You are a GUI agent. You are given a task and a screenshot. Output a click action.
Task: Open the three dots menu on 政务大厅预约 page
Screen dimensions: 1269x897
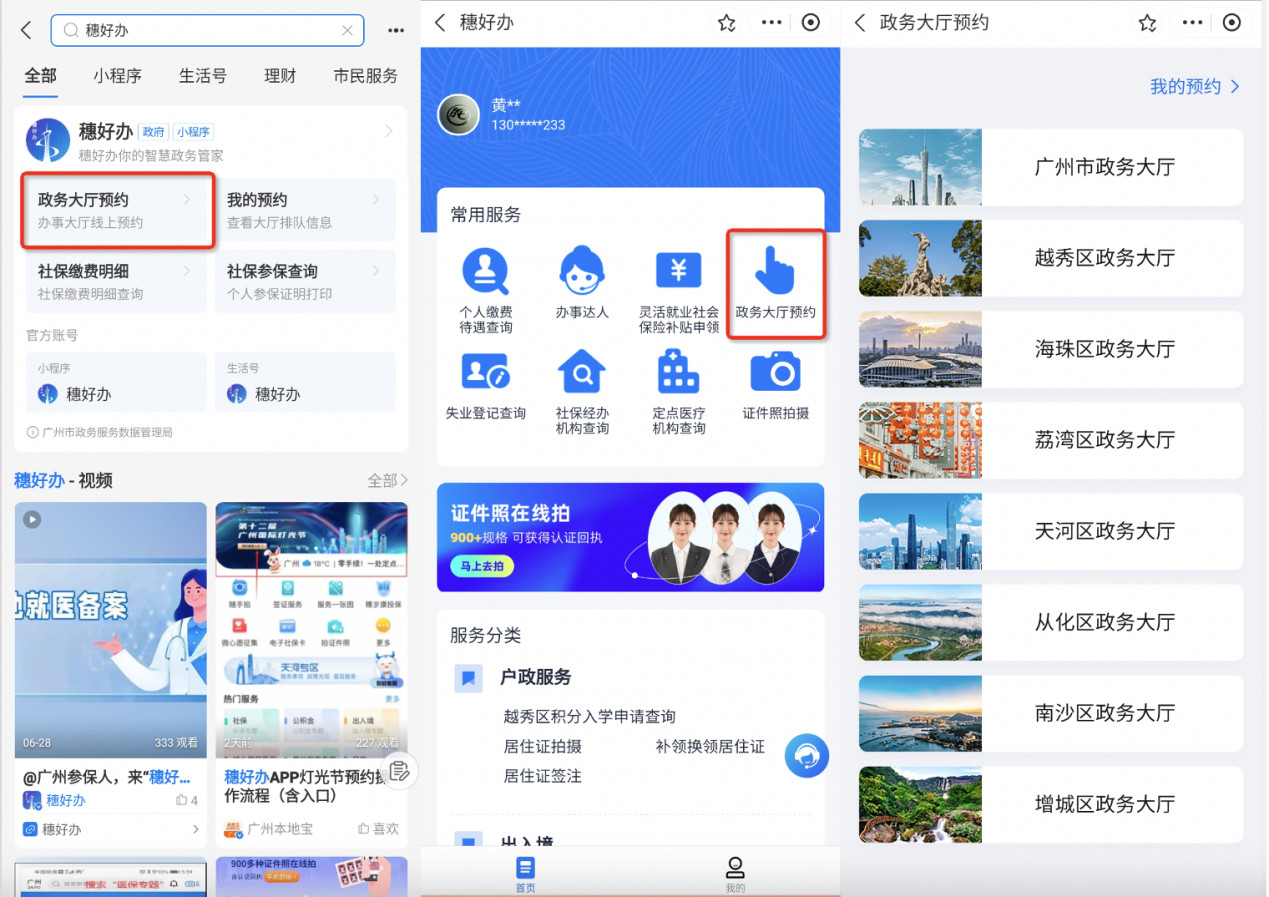click(1193, 22)
